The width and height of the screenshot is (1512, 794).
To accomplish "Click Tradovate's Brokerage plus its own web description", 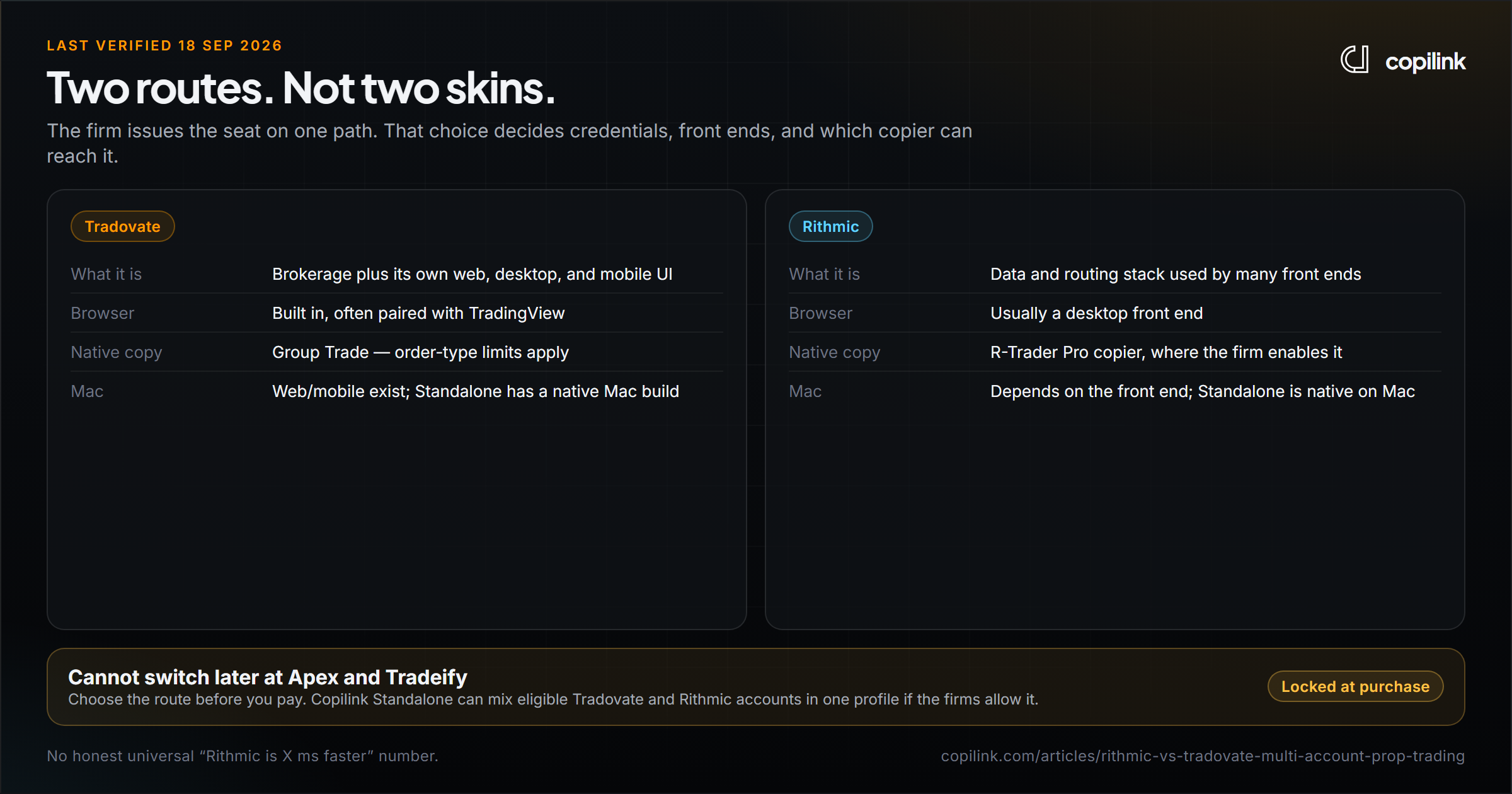I will pyautogui.click(x=472, y=274).
